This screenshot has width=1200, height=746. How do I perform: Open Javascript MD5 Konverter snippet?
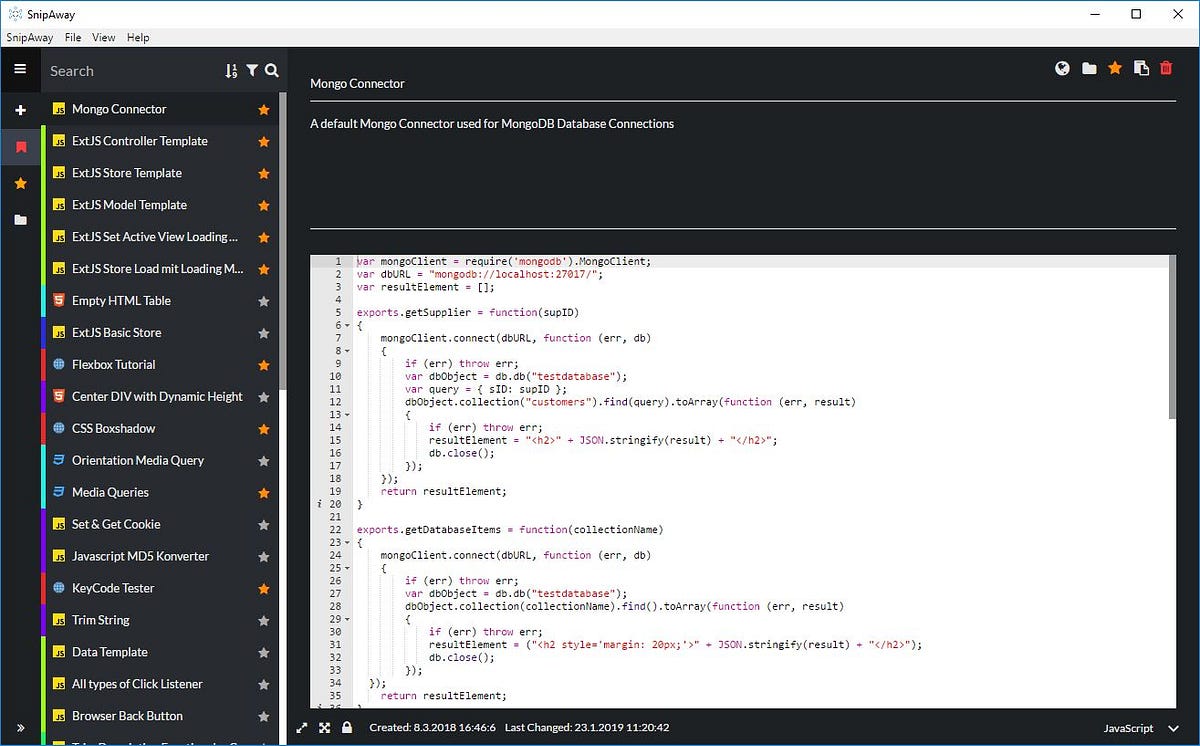coord(161,556)
